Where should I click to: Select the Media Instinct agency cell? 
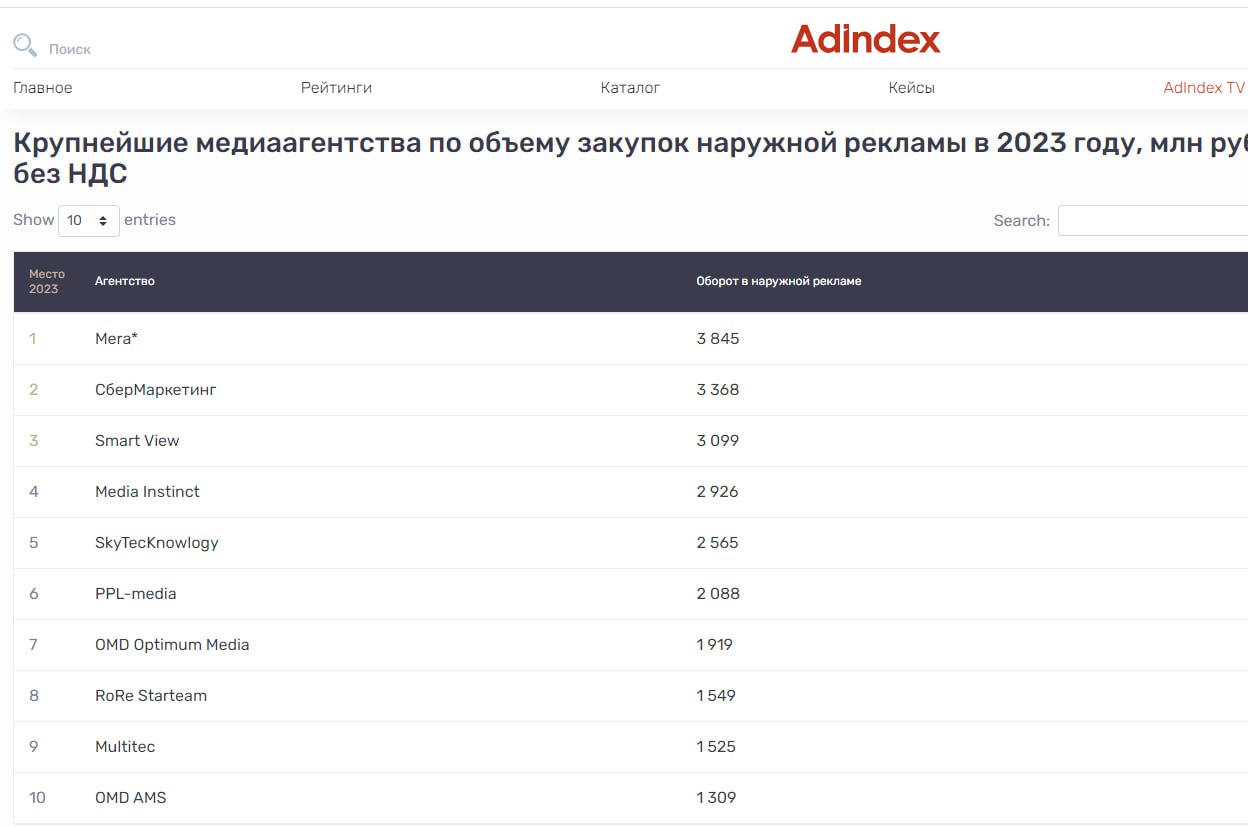point(147,492)
